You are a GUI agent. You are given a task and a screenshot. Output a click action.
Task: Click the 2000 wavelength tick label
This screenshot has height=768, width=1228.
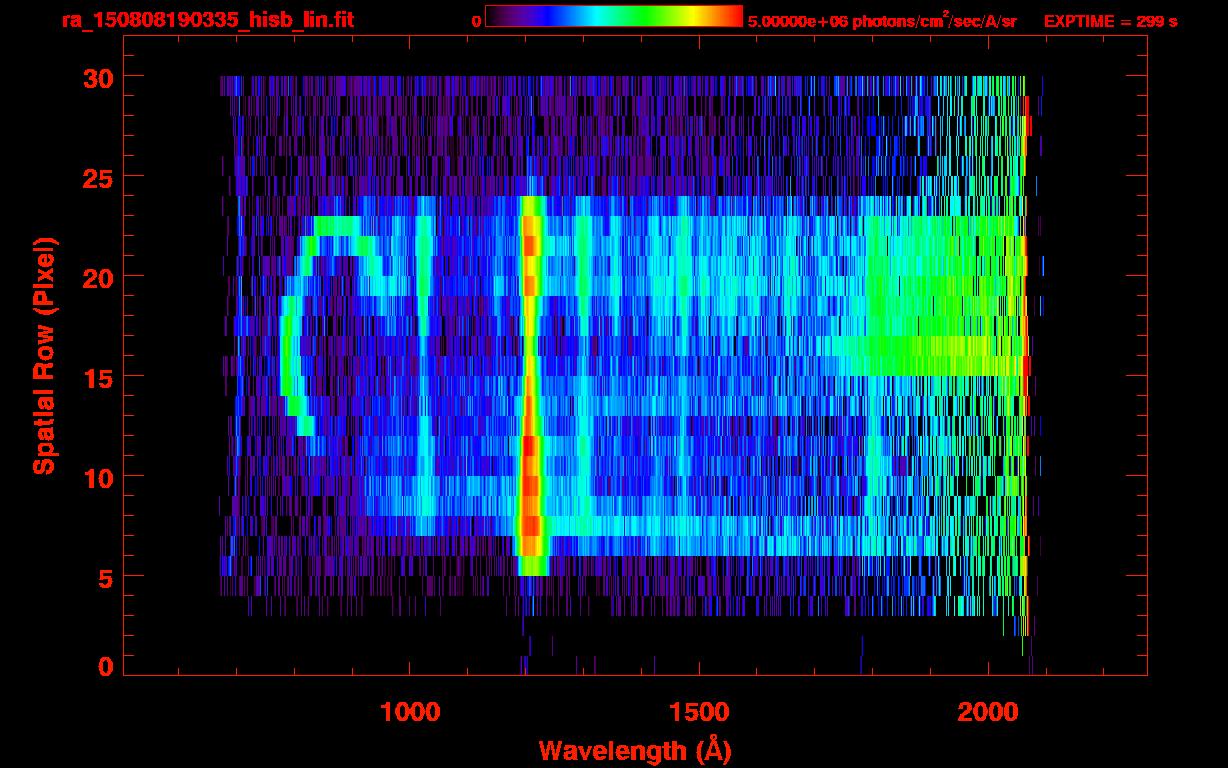pyautogui.click(x=988, y=712)
